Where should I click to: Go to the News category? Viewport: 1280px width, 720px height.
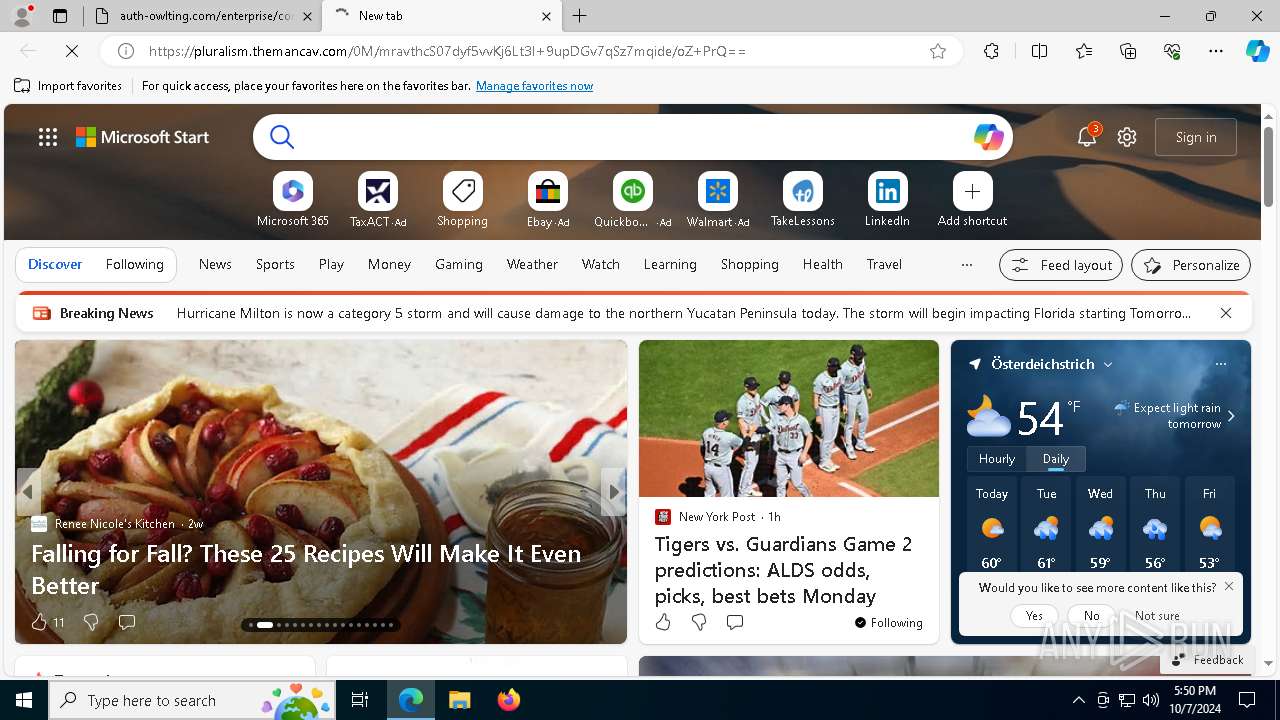coord(215,265)
